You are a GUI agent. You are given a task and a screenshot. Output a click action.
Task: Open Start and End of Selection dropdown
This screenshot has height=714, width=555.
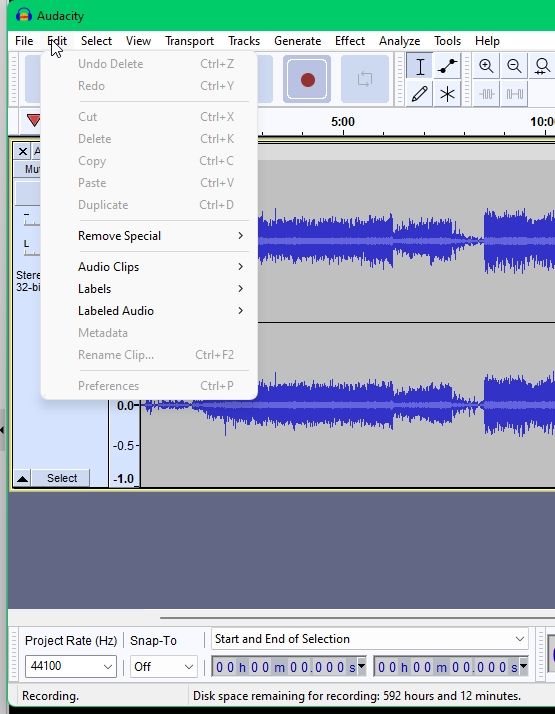pos(369,639)
